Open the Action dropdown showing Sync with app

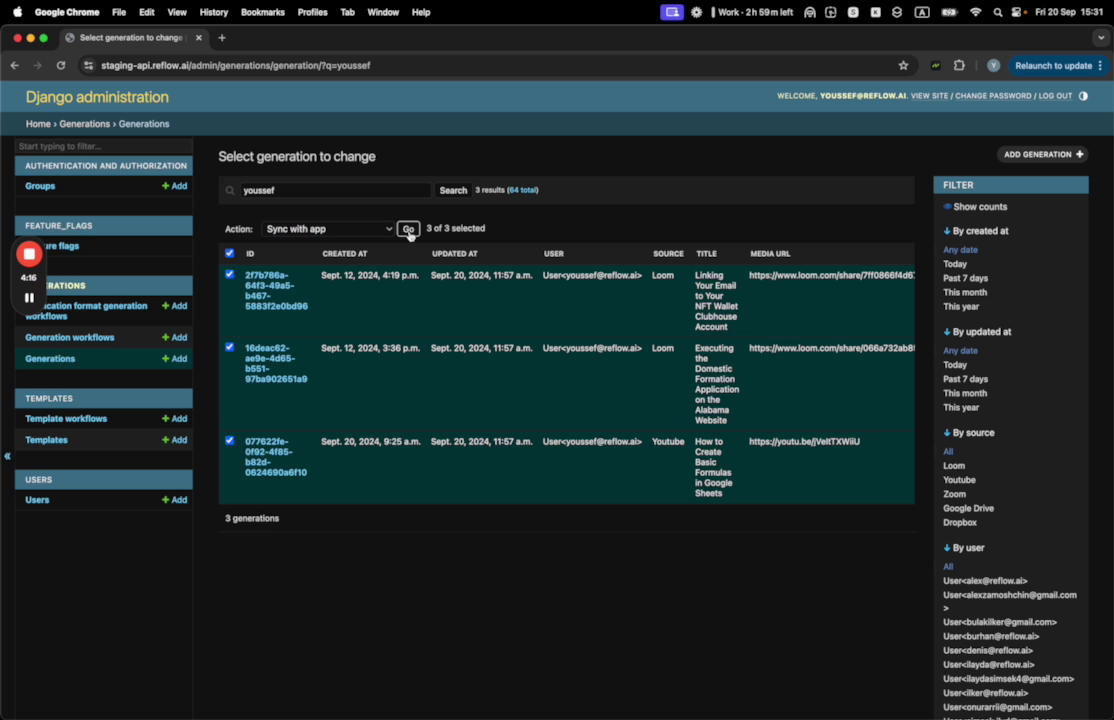[x=328, y=229]
